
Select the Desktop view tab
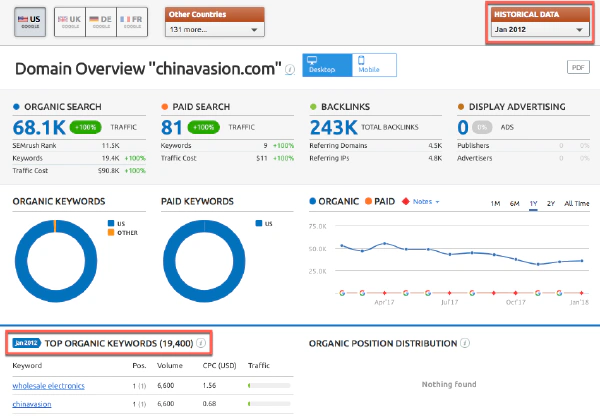[327, 65]
